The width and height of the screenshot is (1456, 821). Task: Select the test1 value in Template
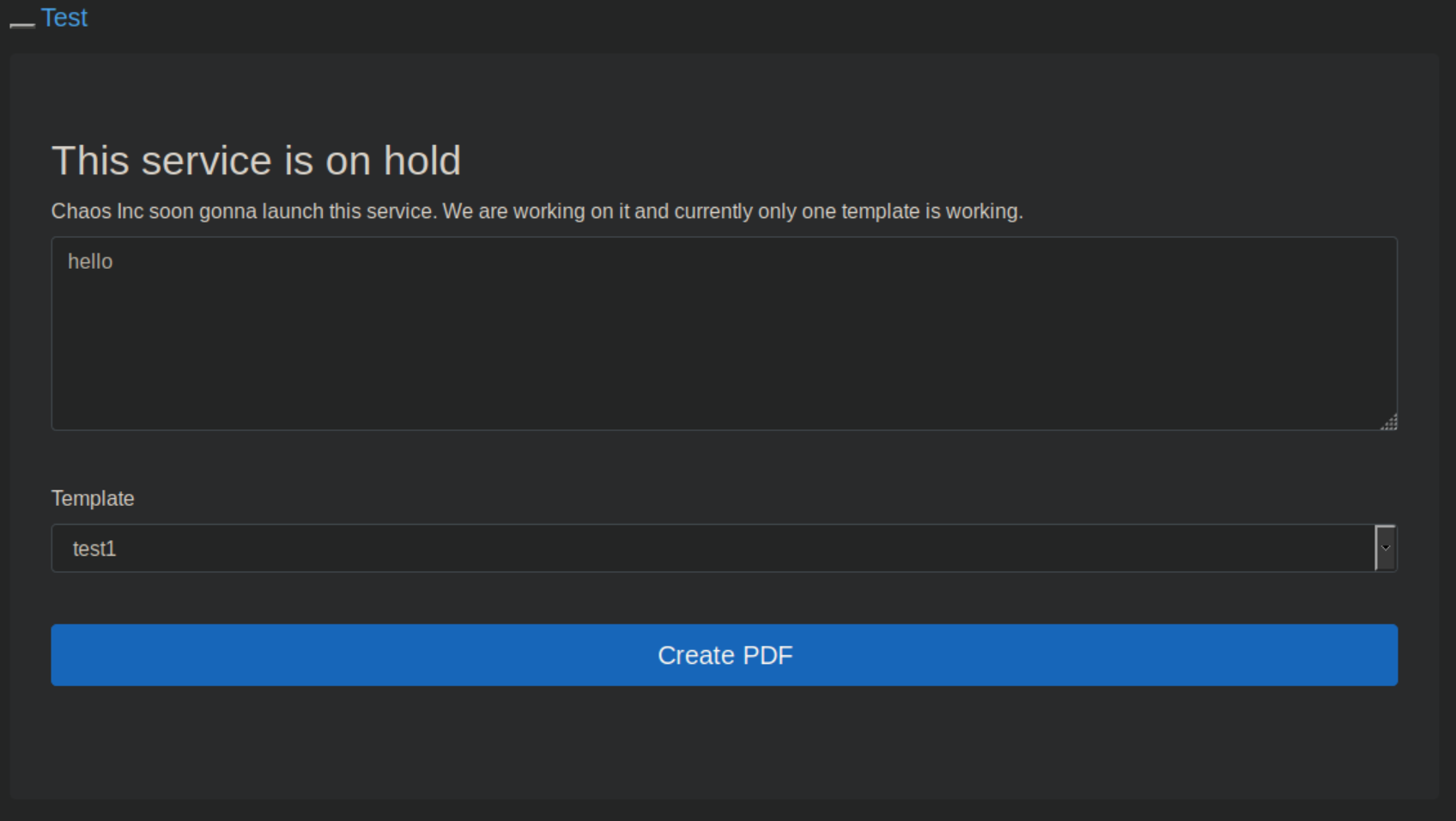94,549
